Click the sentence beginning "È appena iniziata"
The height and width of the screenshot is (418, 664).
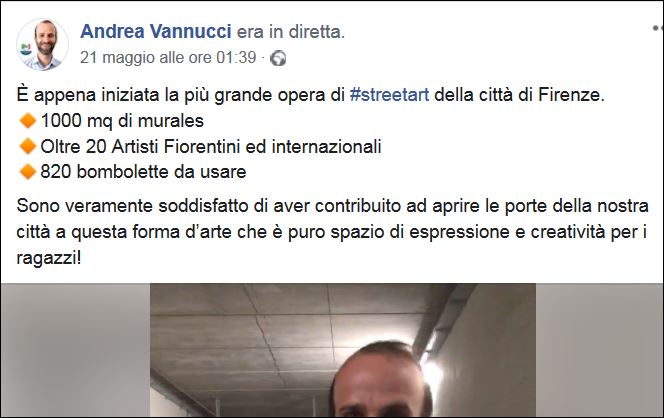(x=310, y=94)
